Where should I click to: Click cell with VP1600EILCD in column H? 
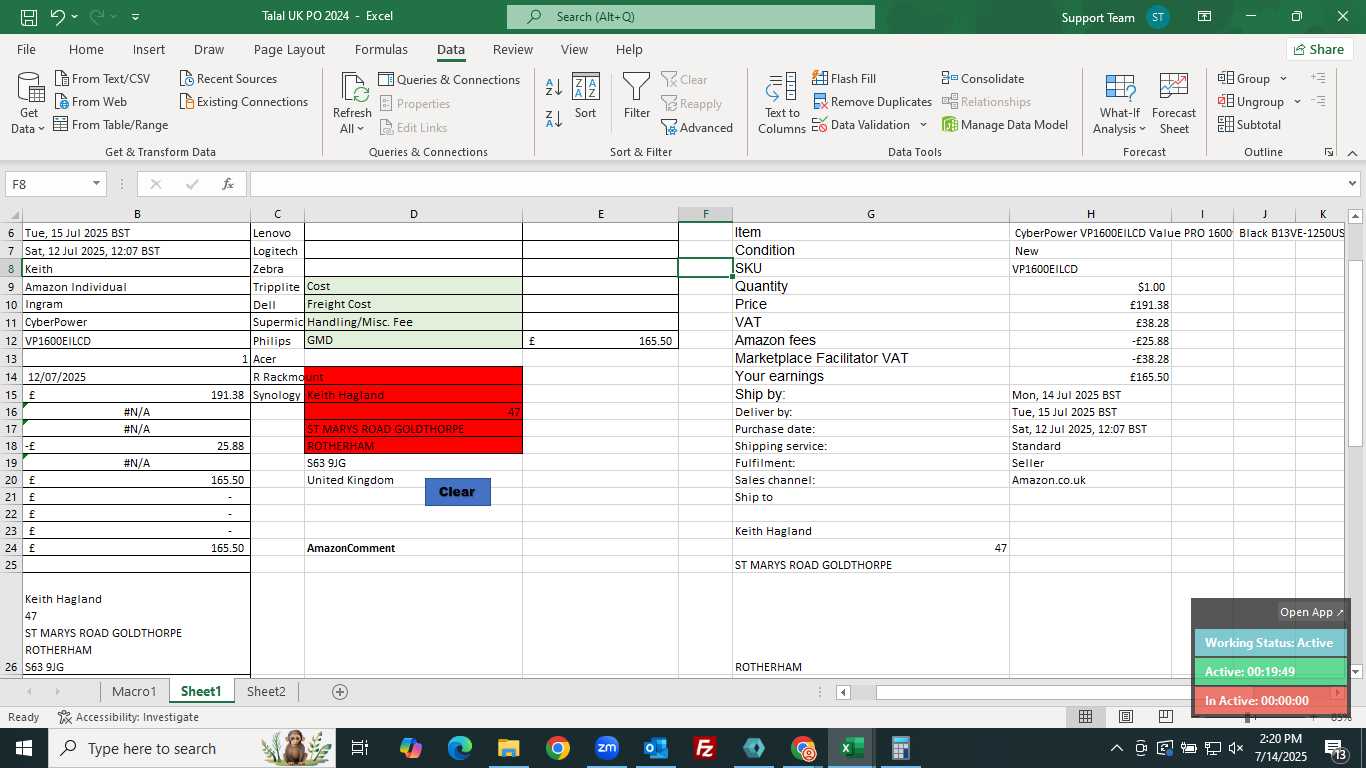[x=1090, y=268]
